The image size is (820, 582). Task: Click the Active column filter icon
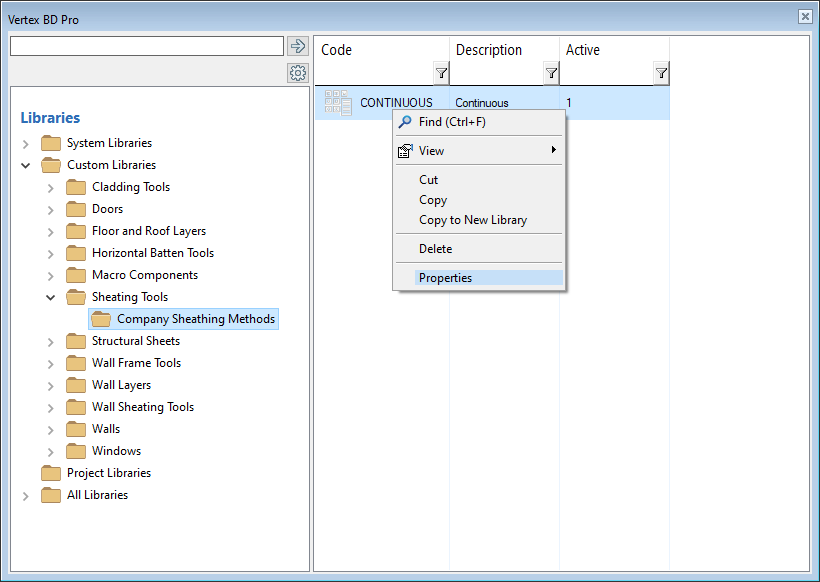(x=661, y=73)
